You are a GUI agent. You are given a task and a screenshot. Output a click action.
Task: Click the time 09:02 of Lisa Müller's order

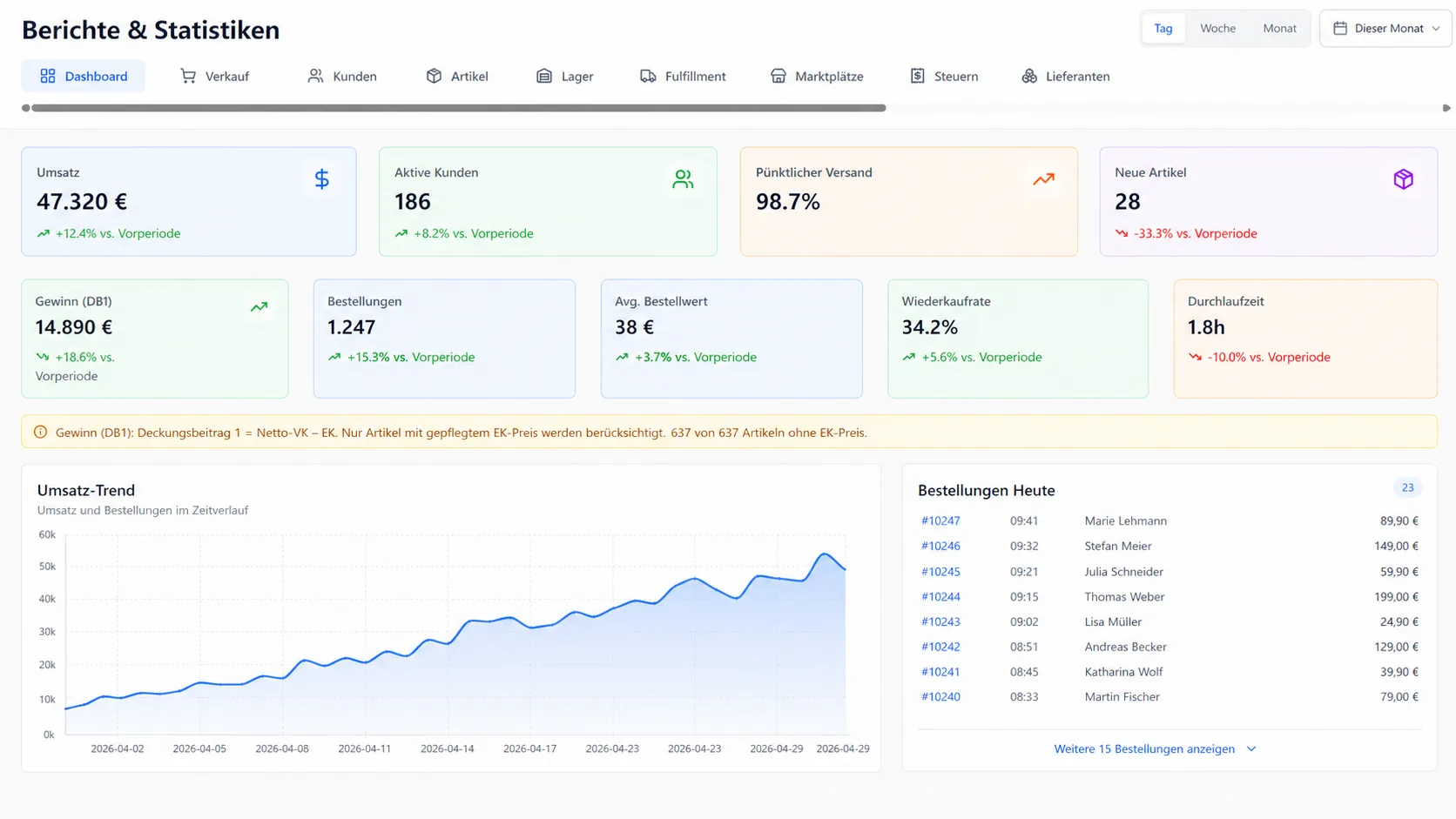pos(1024,622)
